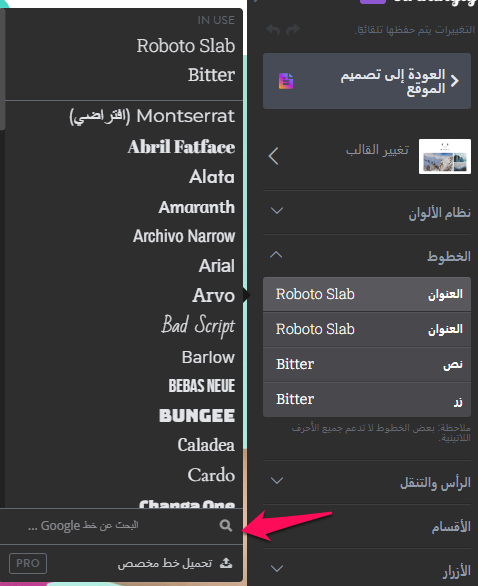Choose the Bad Script font
Screen dimensions: 478x586
click(198, 325)
